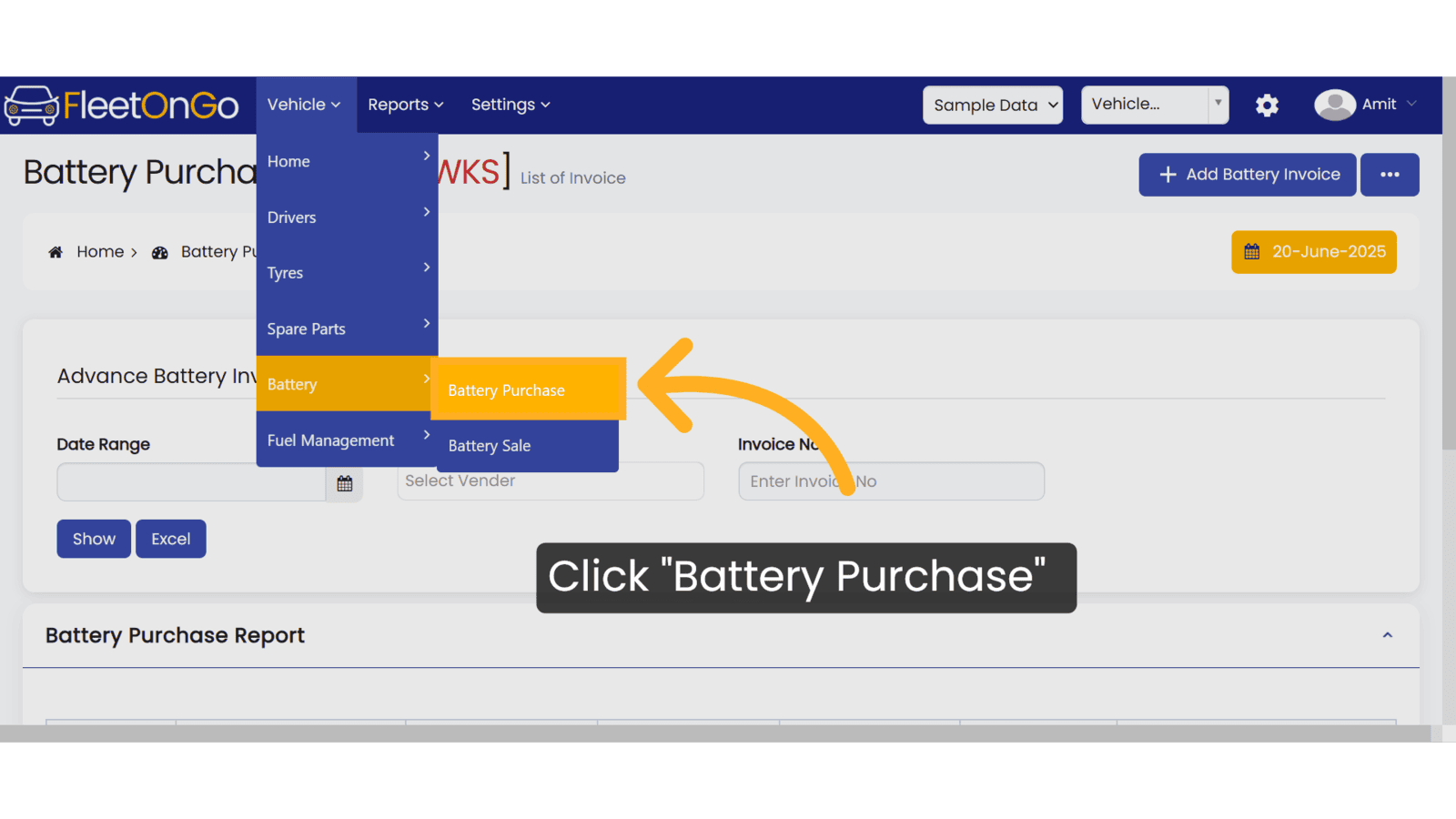Click the Select Vender field

551,480
